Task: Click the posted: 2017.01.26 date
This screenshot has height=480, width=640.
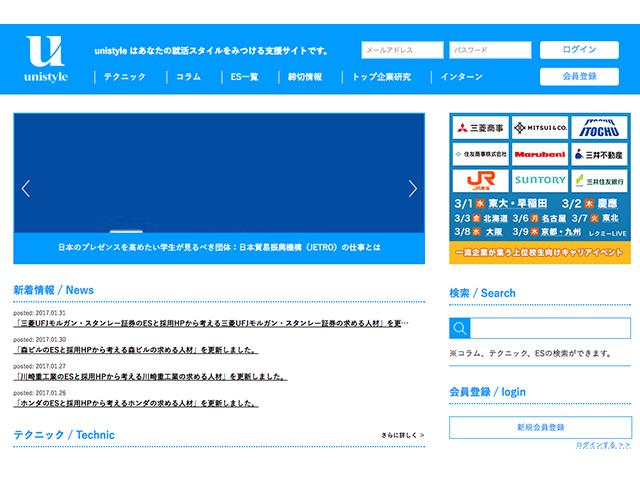Action: [x=39, y=393]
